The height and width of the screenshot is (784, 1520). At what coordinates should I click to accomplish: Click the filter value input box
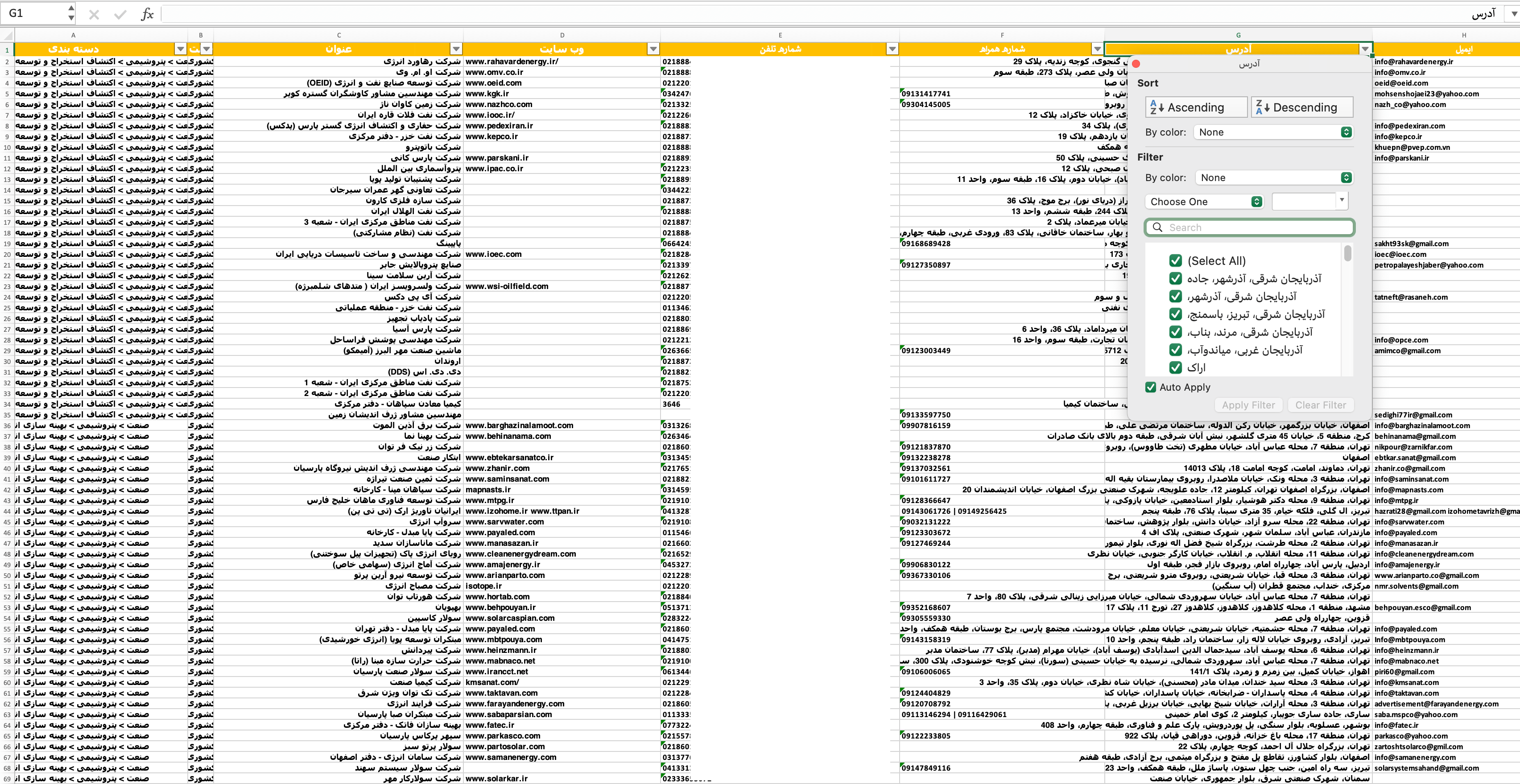point(1304,201)
